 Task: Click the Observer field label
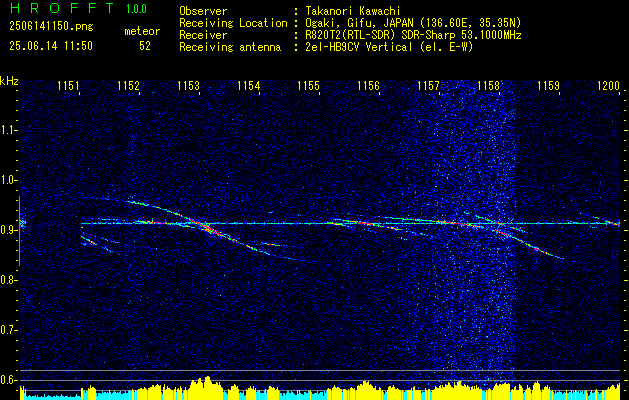click(x=203, y=11)
